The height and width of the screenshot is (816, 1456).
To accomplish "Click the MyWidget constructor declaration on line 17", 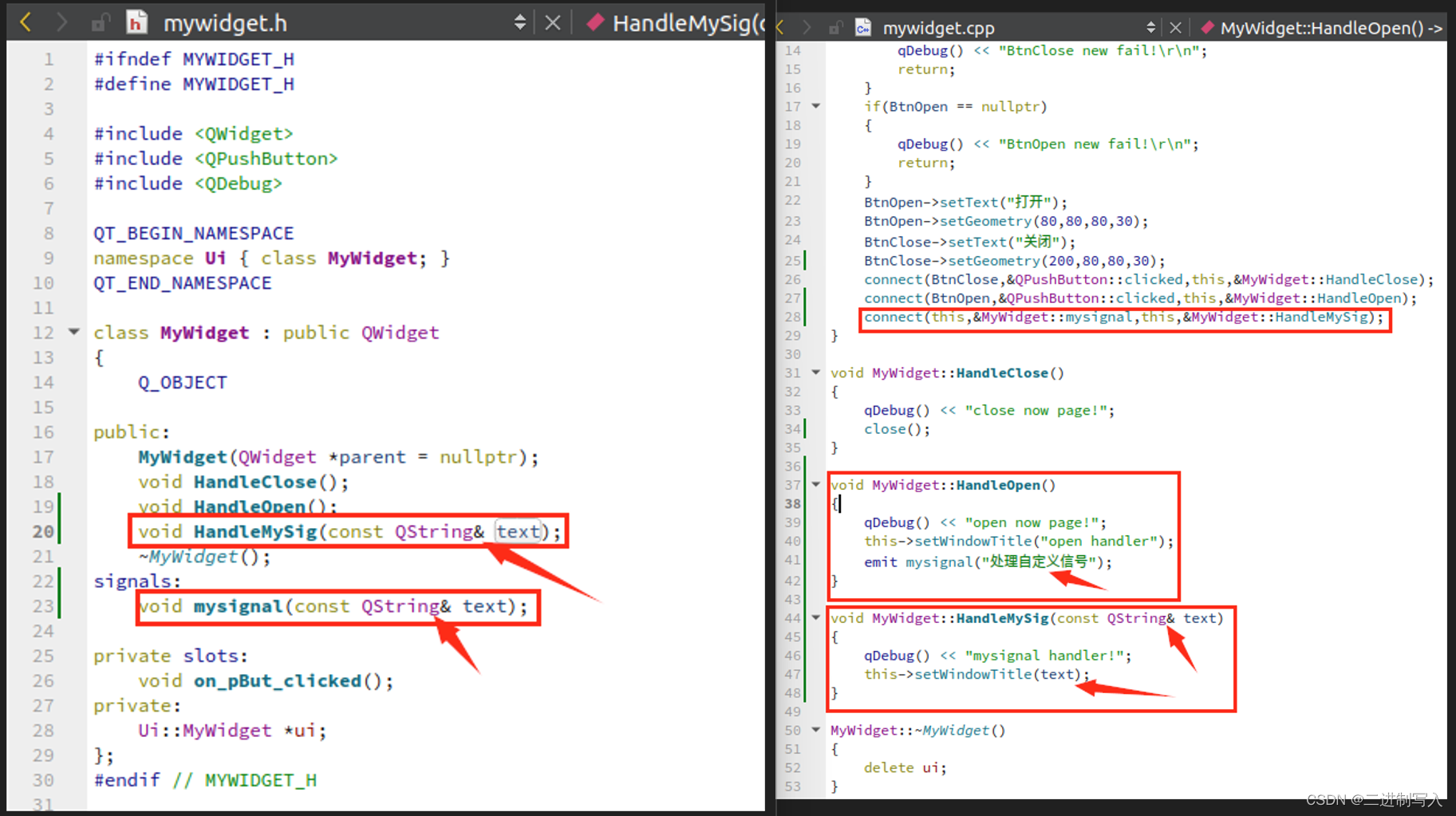I will tap(338, 457).
